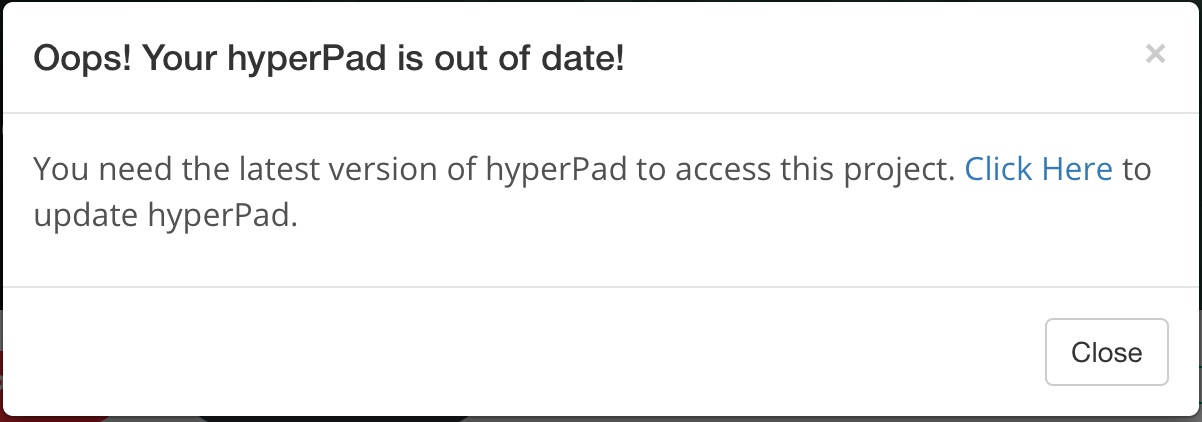
Task: Close the modal using the footer button
Action: 1106,352
